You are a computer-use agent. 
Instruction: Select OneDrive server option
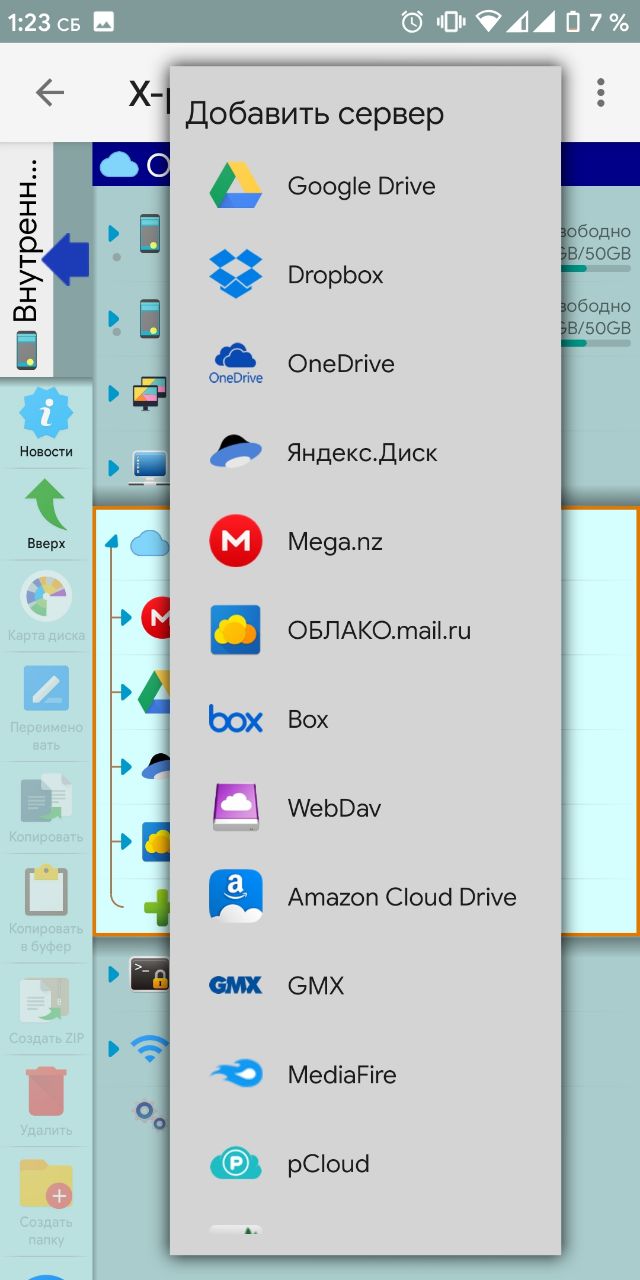click(365, 364)
